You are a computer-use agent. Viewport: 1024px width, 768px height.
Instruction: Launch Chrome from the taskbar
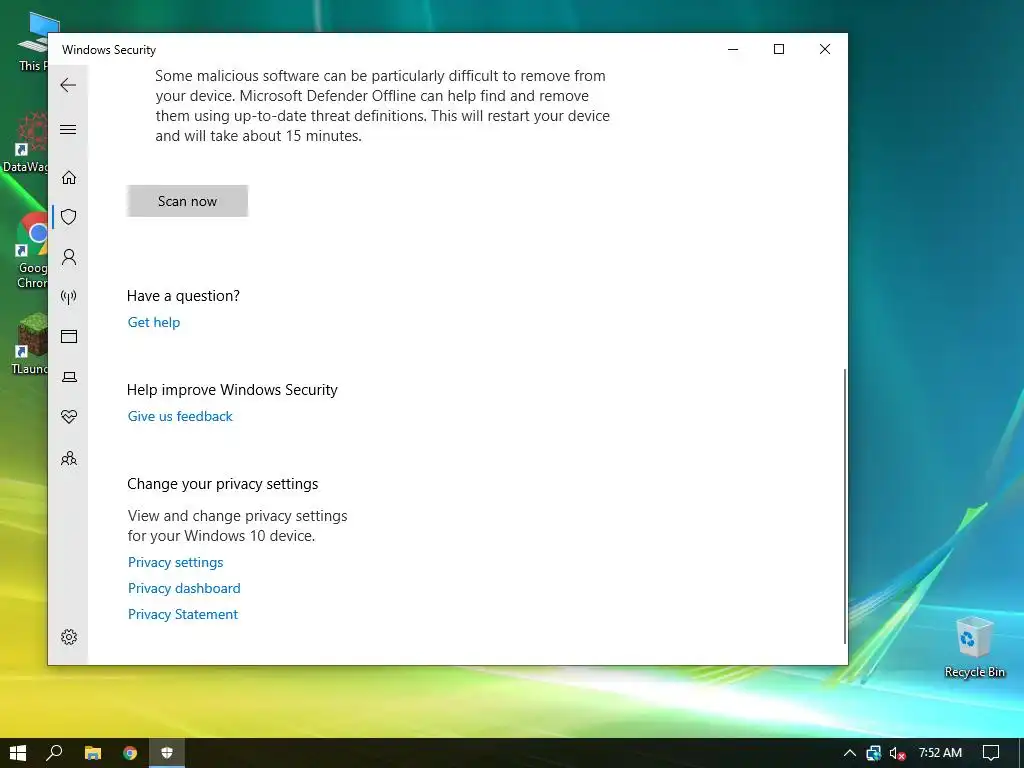click(130, 753)
